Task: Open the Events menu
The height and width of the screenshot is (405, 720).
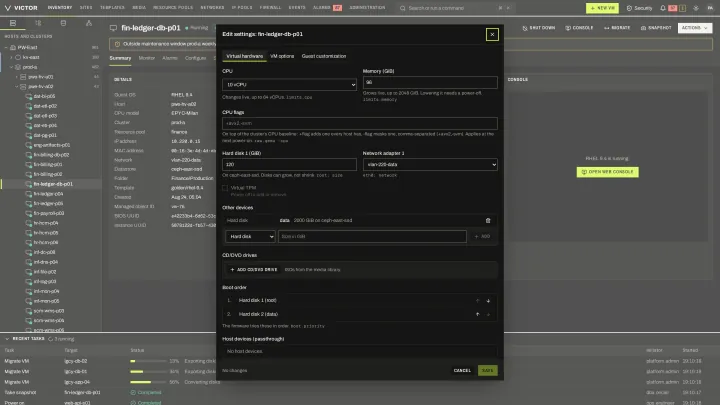Action: [297, 8]
